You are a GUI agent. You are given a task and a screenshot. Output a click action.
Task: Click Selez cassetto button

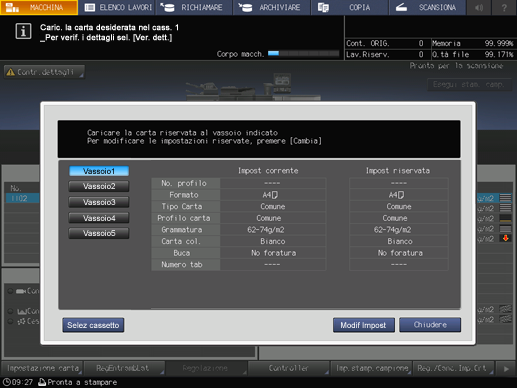click(93, 325)
